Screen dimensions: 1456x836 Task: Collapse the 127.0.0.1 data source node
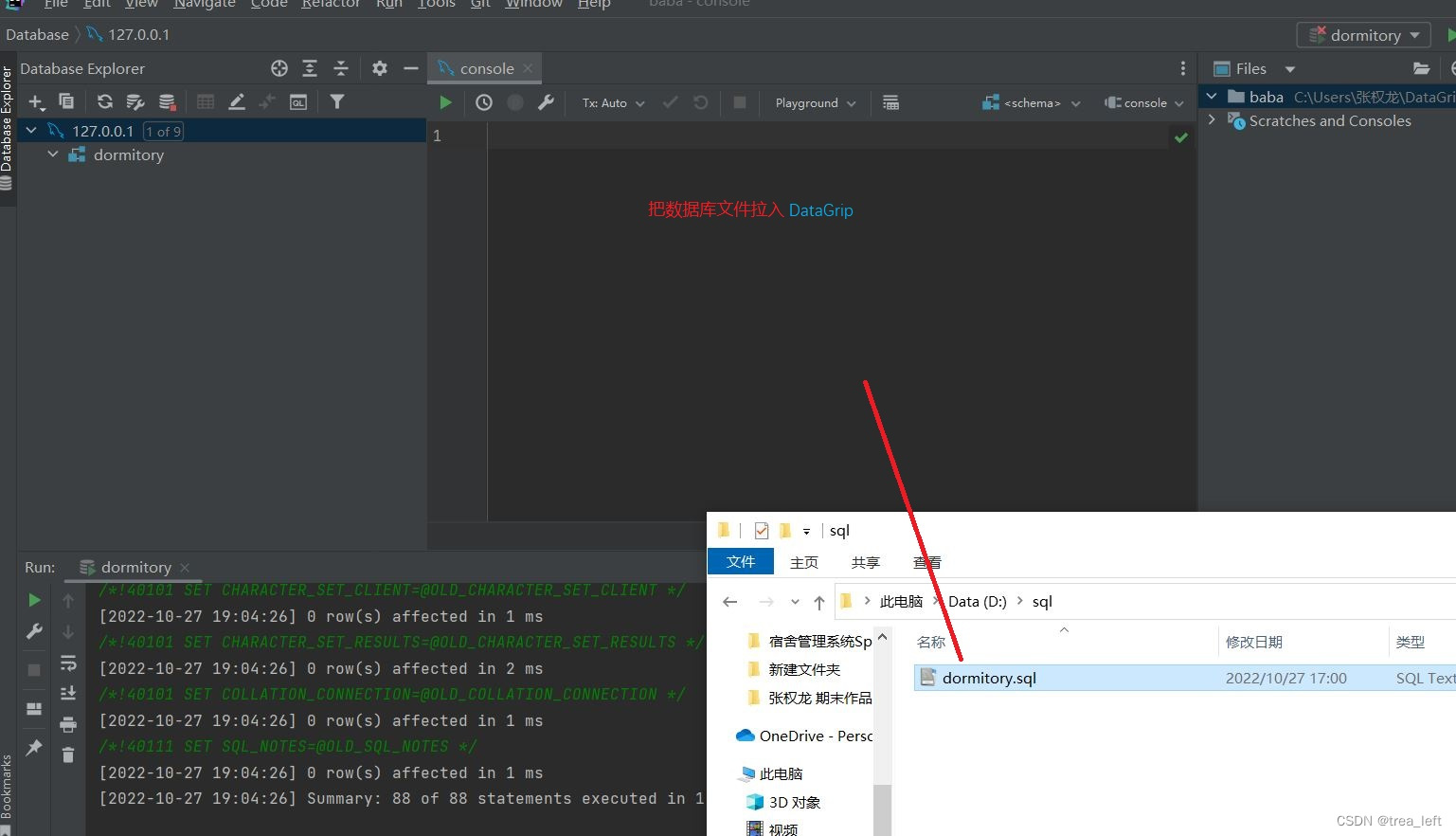point(31,131)
